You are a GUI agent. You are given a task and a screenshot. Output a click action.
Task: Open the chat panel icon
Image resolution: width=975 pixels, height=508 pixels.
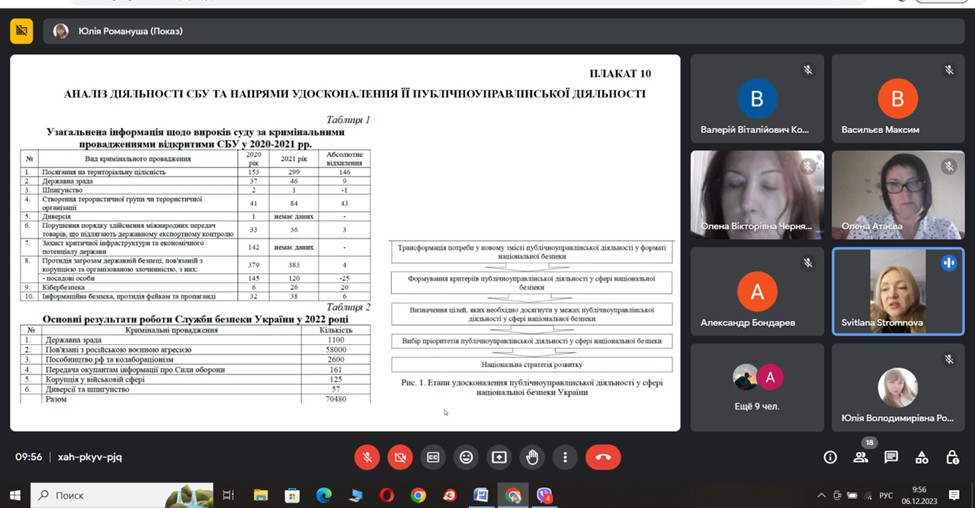pyautogui.click(x=891, y=458)
